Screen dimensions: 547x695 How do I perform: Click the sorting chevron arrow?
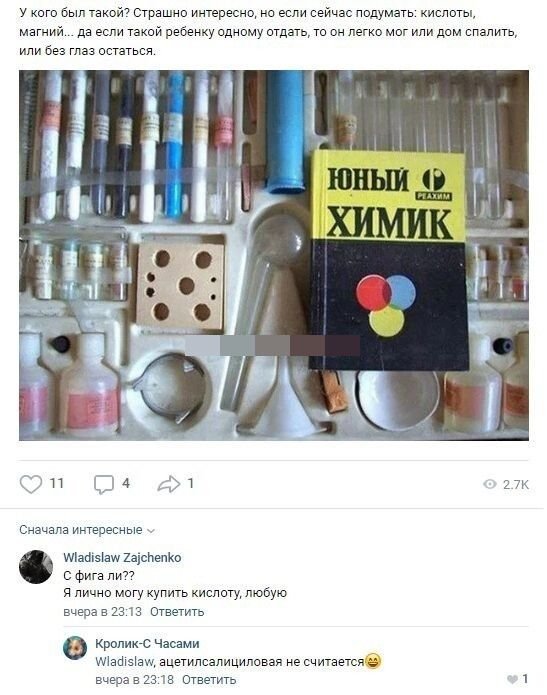tap(151, 531)
